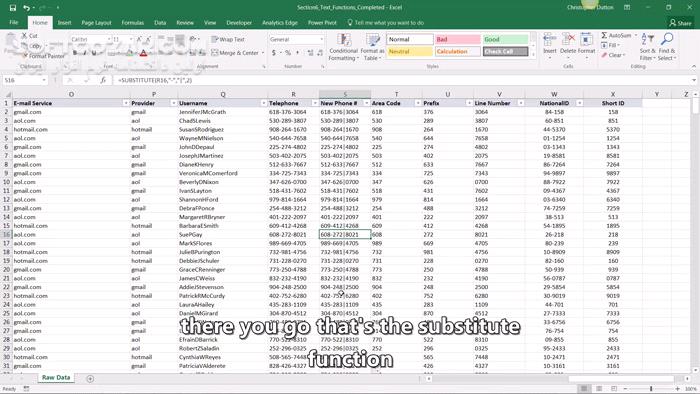
Task: Click the Cut scissors button
Action: click(29, 36)
